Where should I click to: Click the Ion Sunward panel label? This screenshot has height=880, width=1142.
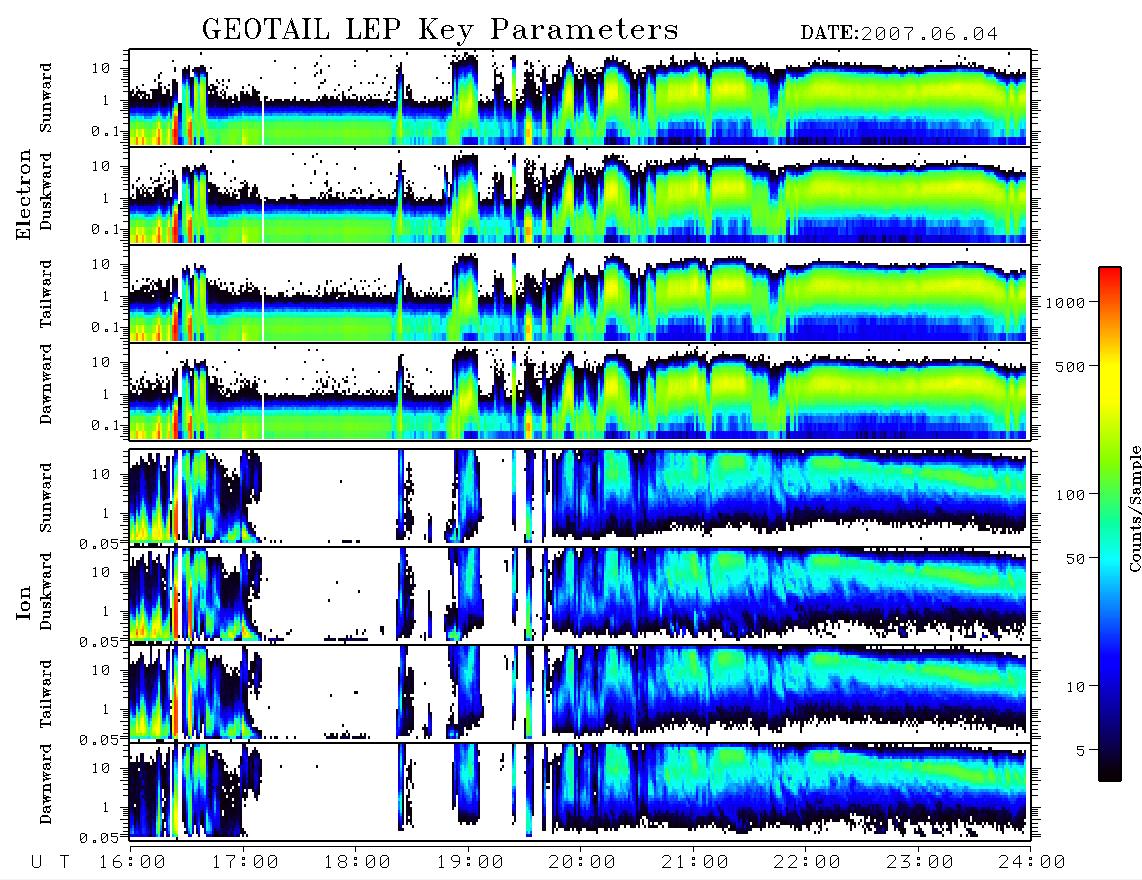(x=46, y=498)
